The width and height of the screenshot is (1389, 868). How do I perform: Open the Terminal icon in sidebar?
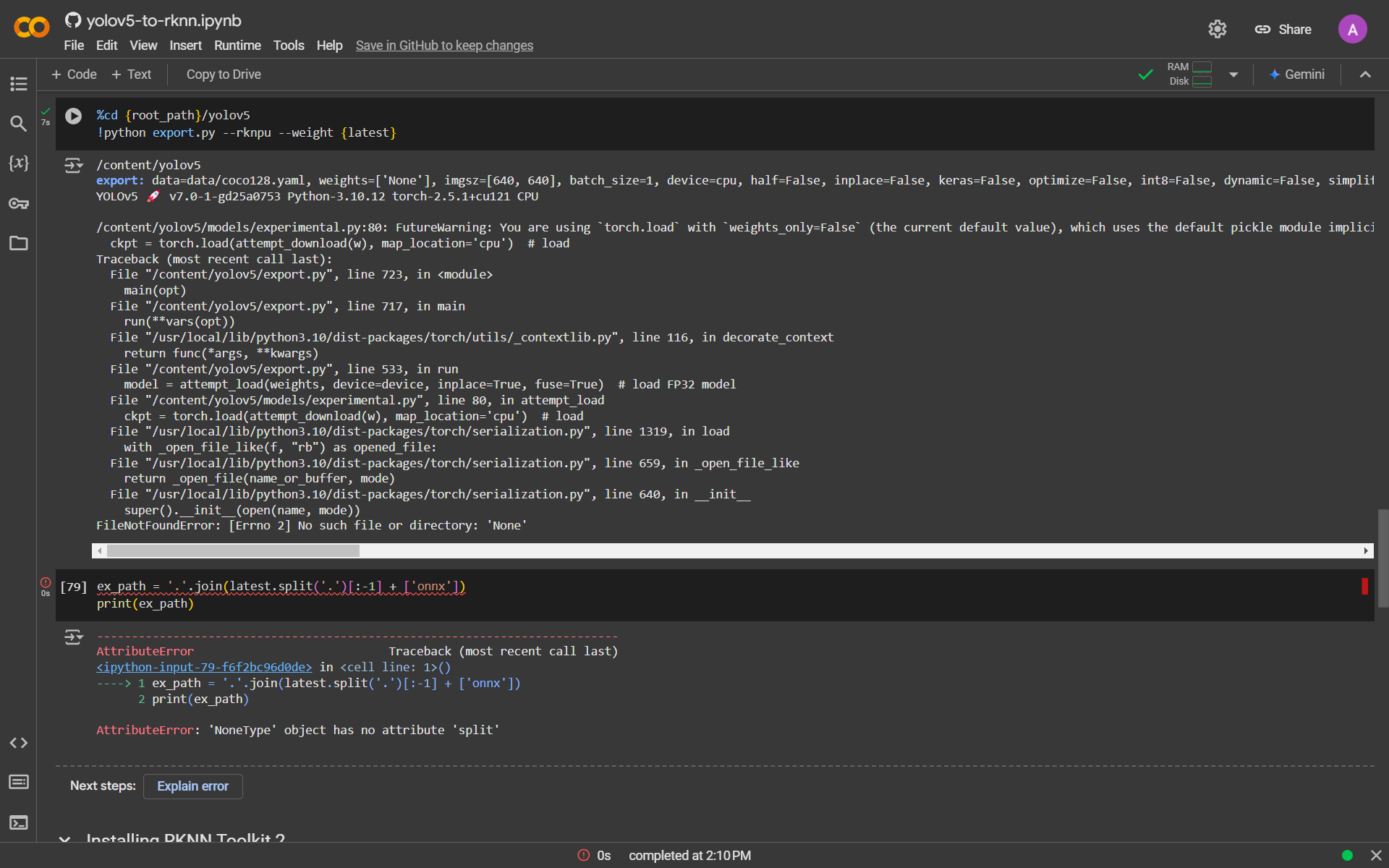click(x=19, y=822)
